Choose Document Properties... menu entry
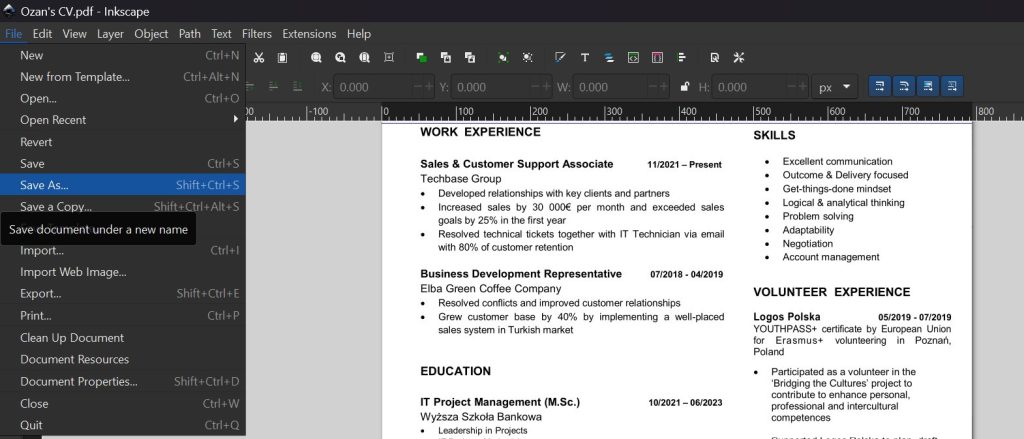 pyautogui.click(x=123, y=382)
